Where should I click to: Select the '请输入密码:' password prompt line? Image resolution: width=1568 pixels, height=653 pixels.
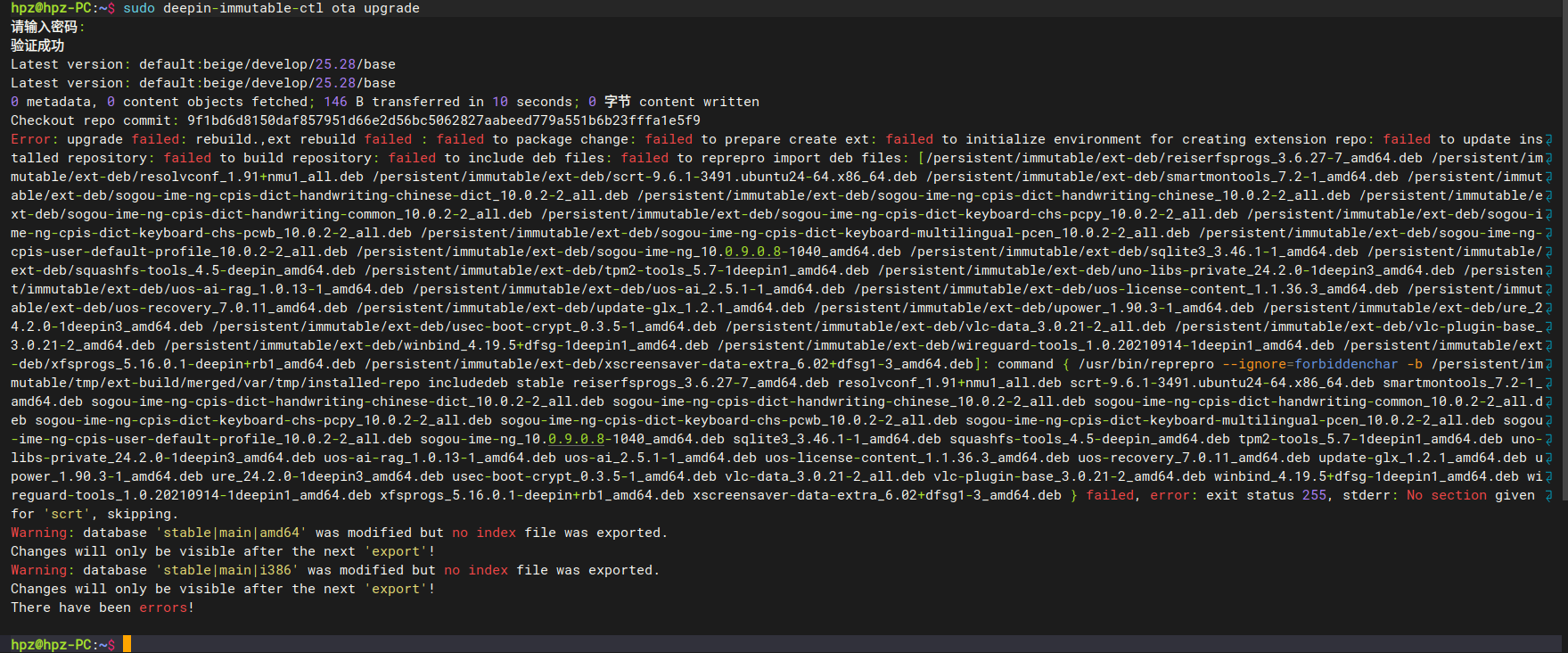48,27
